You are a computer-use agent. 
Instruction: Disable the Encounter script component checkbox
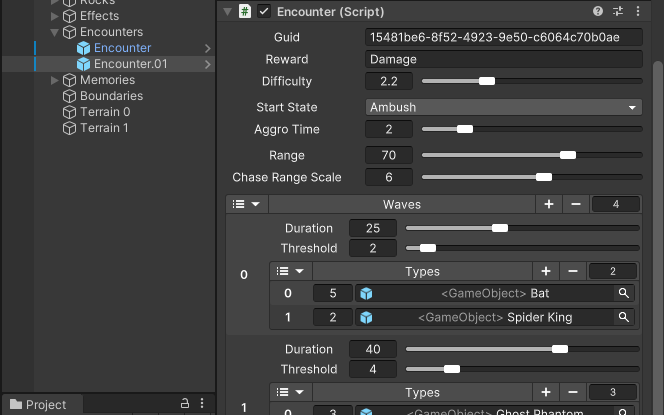click(x=264, y=11)
